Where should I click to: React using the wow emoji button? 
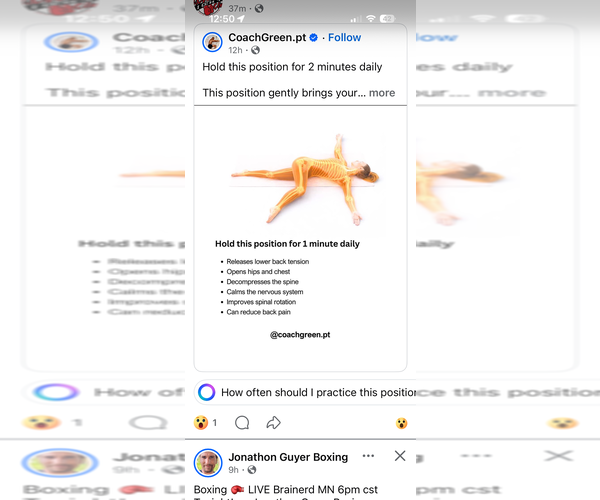pyautogui.click(x=201, y=423)
